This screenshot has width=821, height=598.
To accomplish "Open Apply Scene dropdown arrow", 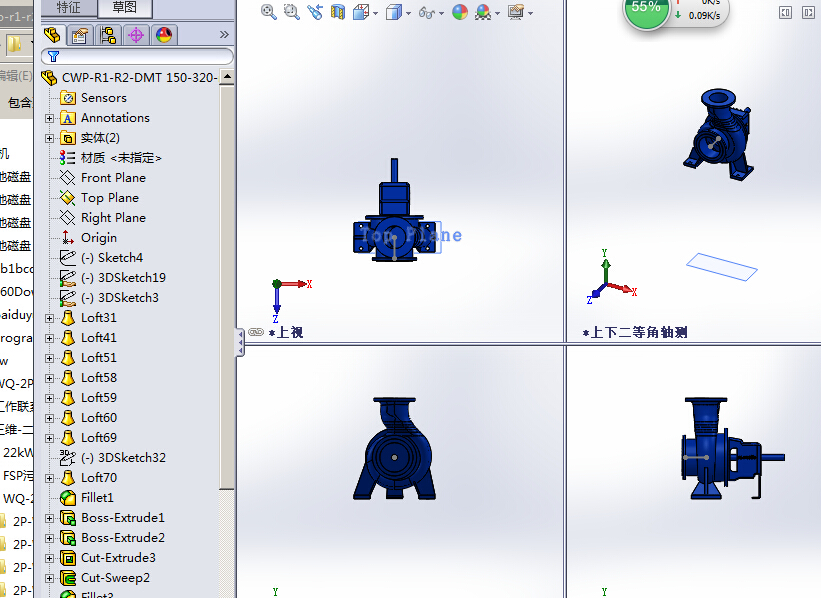I will (x=497, y=14).
